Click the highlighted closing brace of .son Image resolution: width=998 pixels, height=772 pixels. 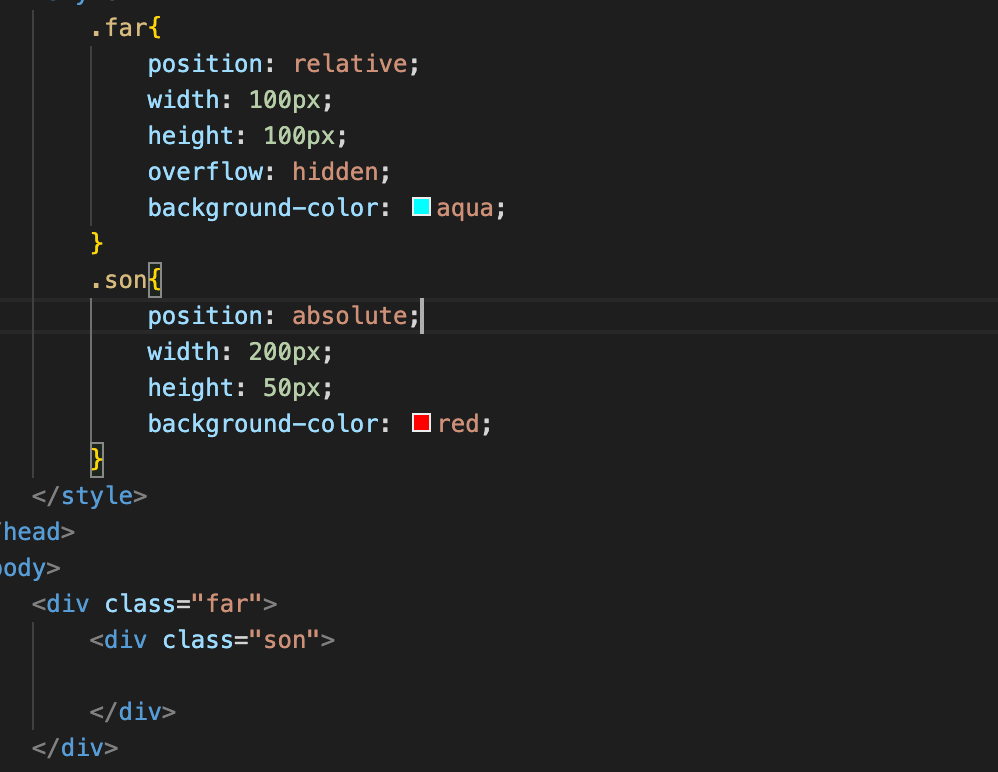tap(97, 459)
